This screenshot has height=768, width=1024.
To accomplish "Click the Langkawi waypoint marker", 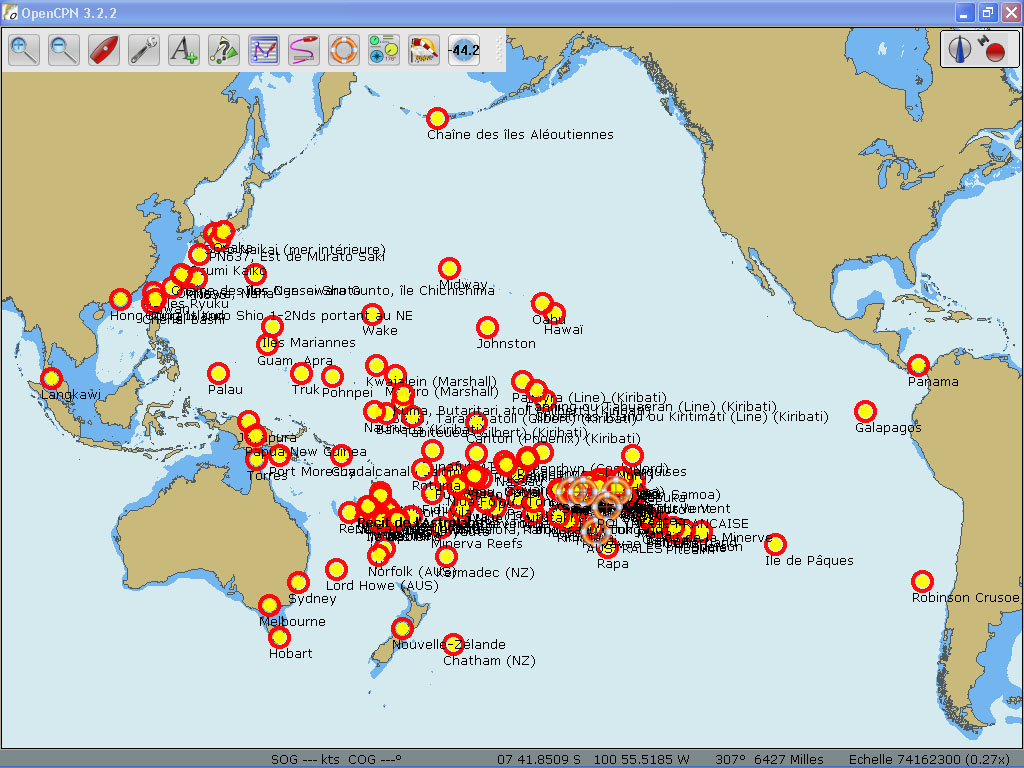I will 51,379.
